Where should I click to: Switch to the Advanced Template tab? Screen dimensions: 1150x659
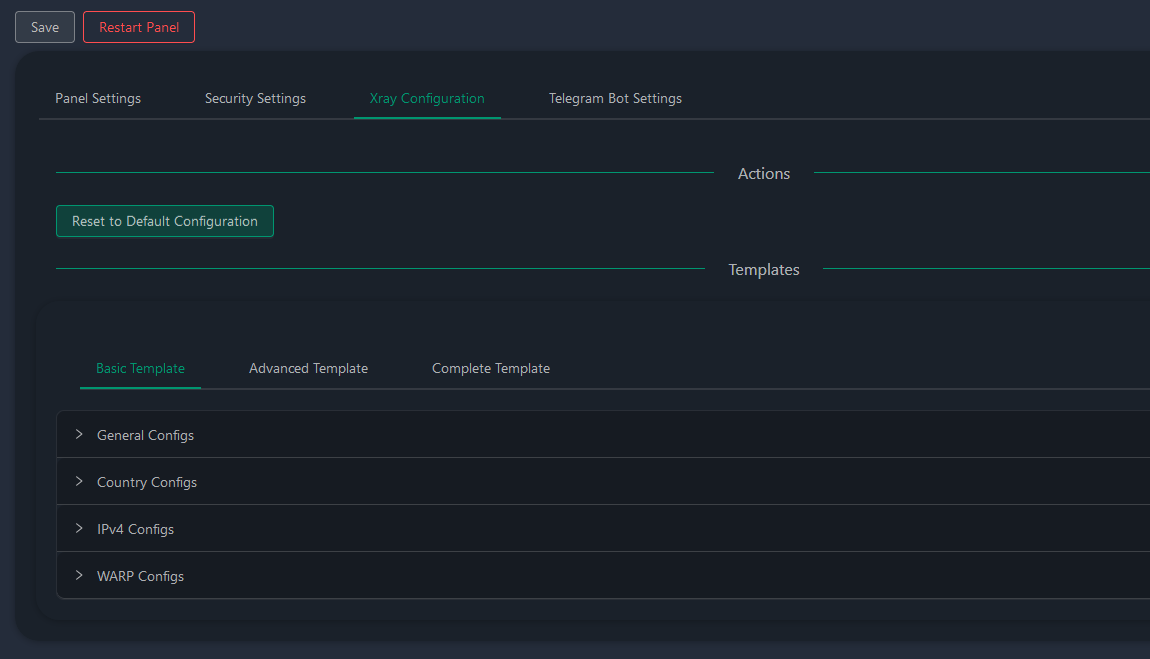pos(308,368)
